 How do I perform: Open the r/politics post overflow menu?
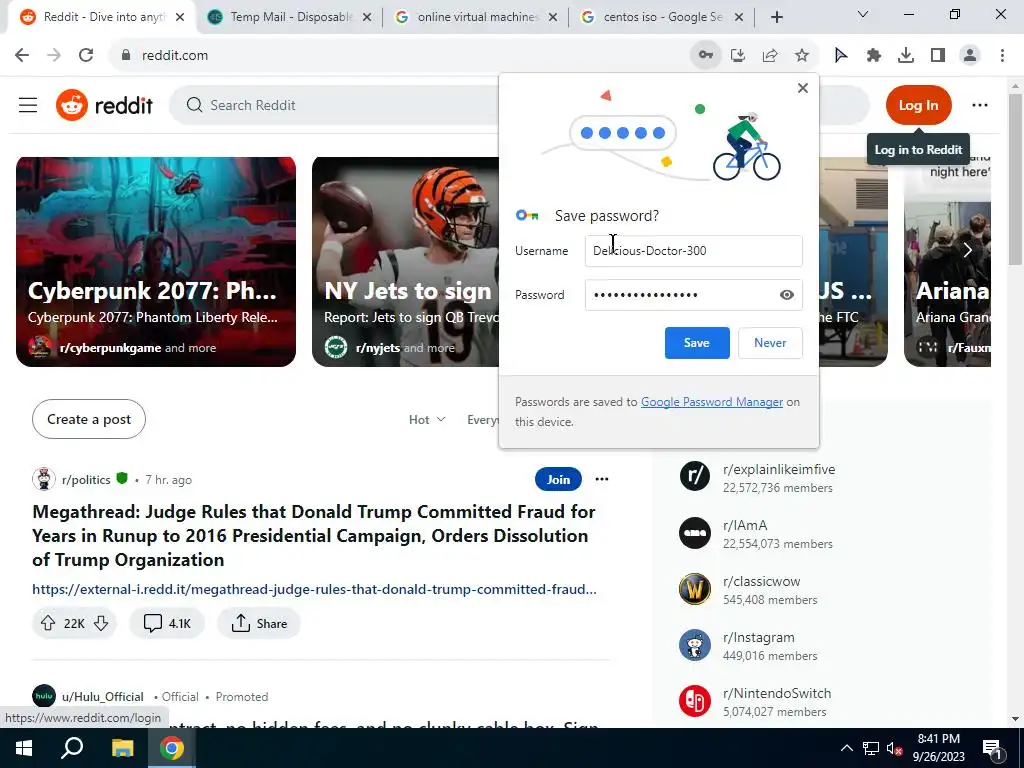tap(602, 479)
